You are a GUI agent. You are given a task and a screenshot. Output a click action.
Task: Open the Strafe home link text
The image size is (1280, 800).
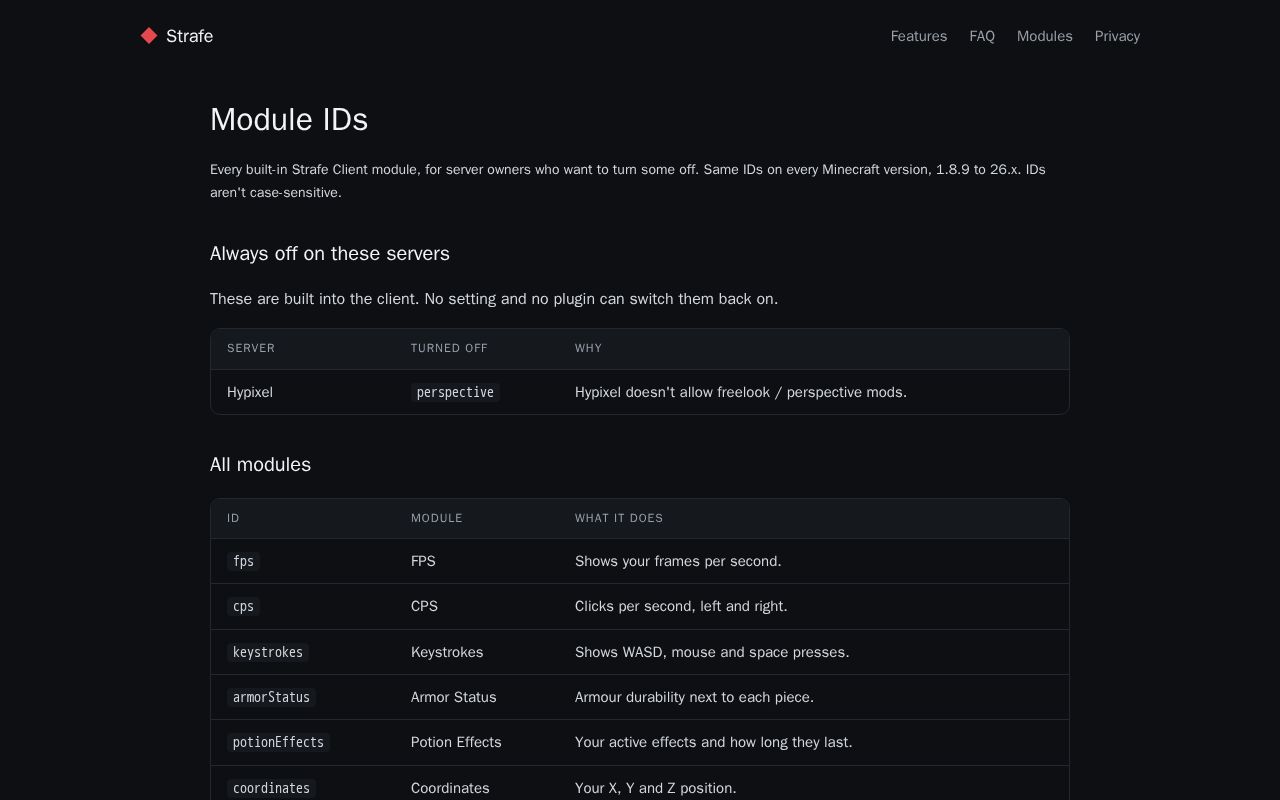(189, 36)
